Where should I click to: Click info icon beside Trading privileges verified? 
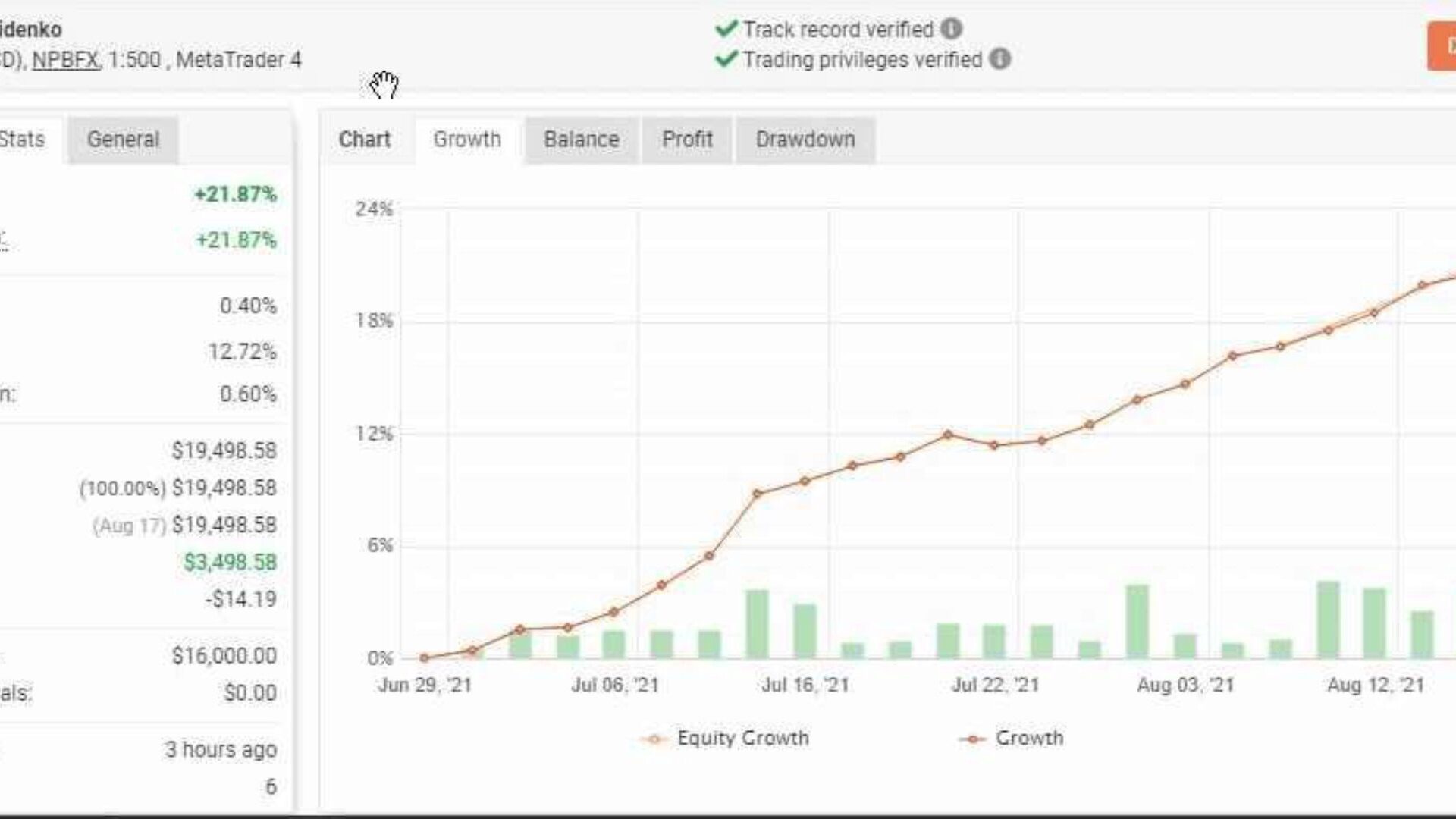click(1000, 58)
